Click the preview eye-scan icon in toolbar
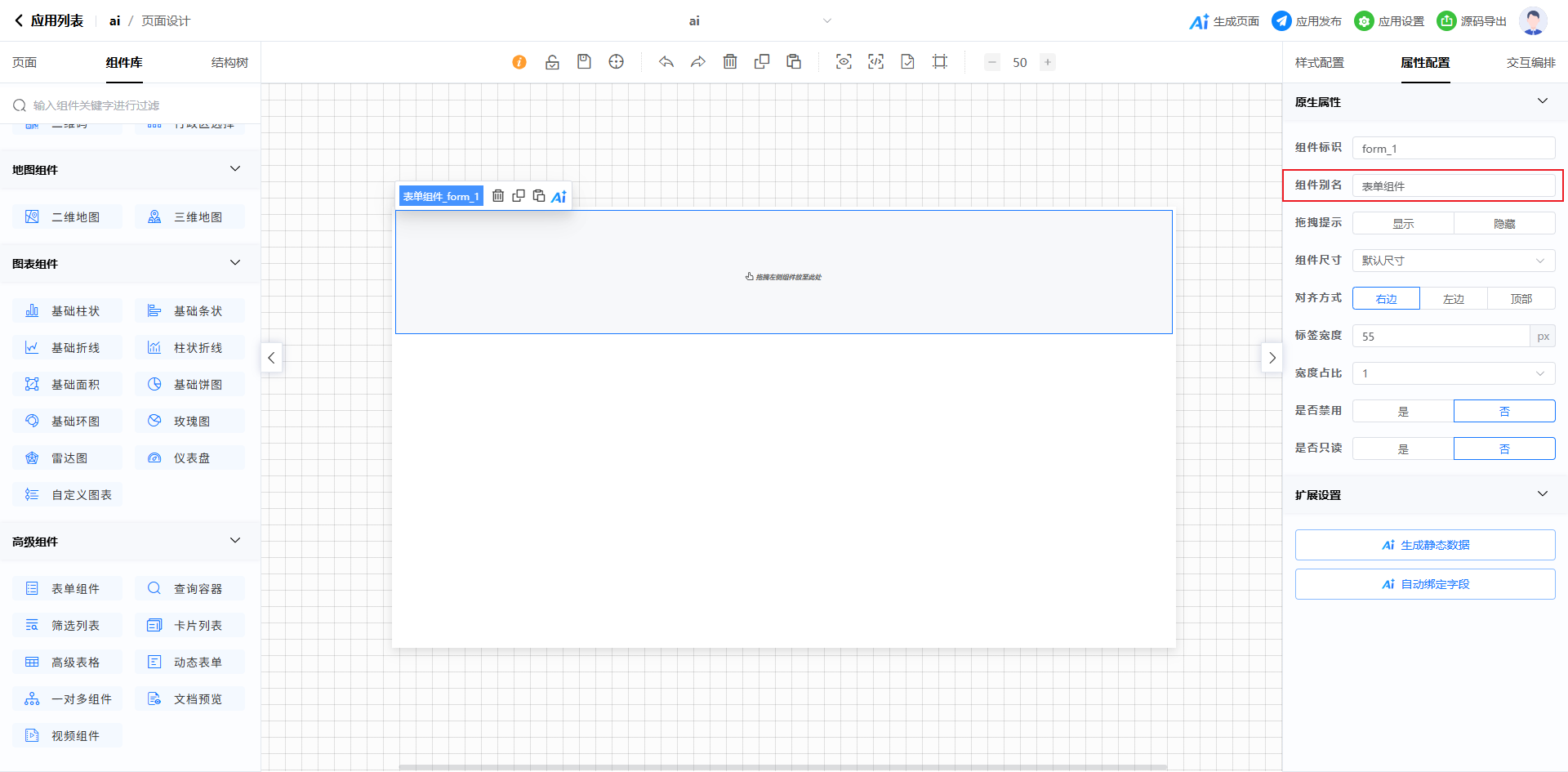 tap(844, 62)
